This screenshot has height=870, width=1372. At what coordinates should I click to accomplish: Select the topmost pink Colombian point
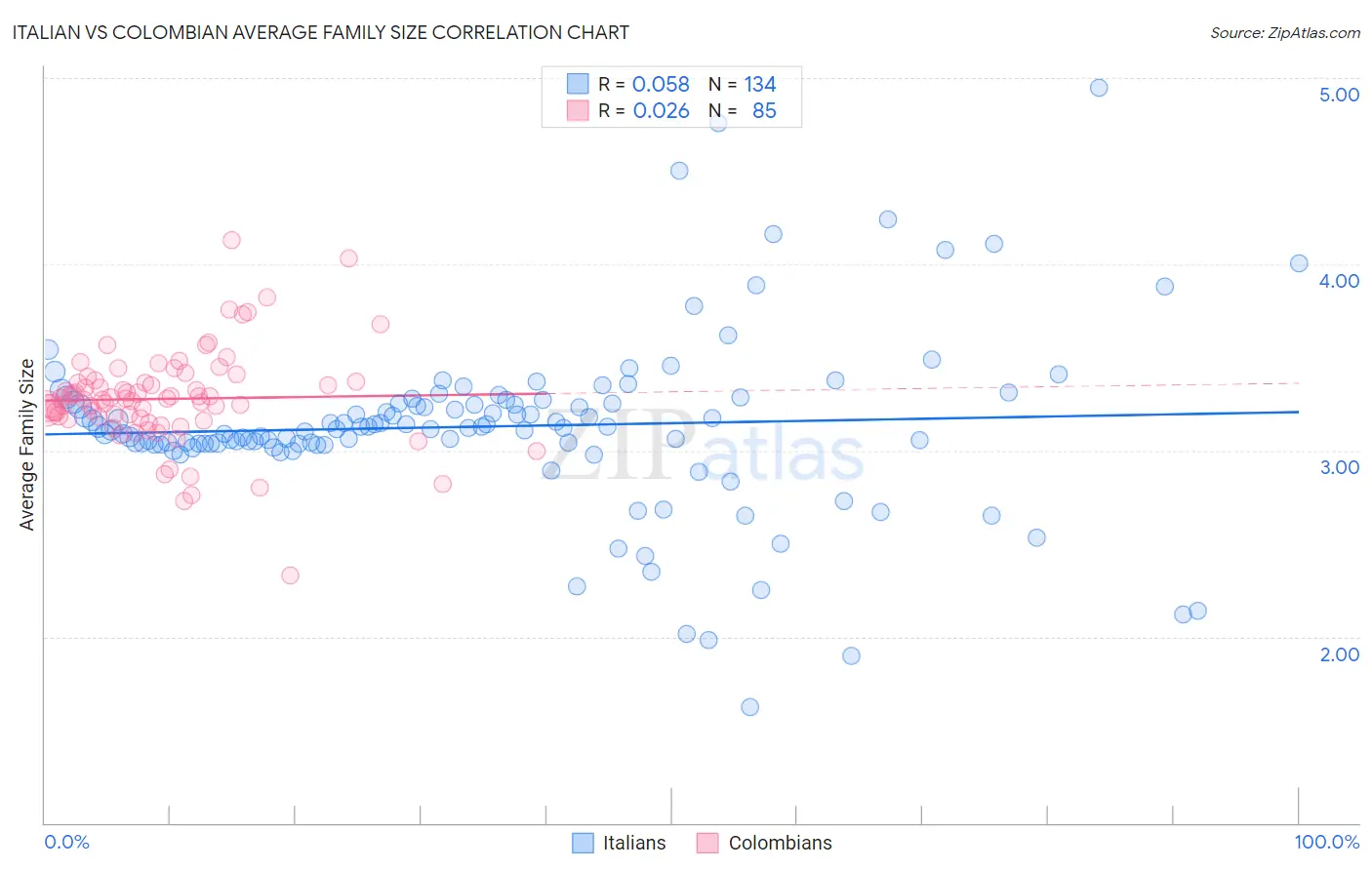pyautogui.click(x=231, y=240)
